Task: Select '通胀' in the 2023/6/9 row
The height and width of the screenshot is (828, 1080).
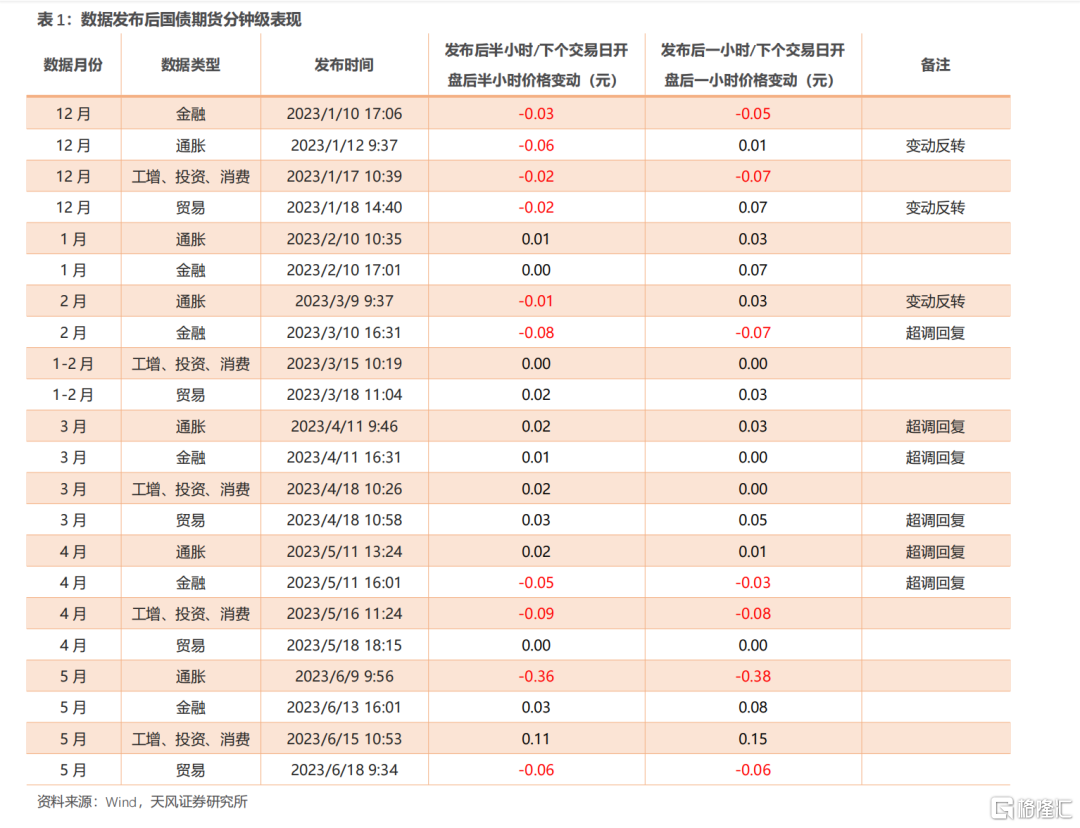Action: pyautogui.click(x=191, y=676)
